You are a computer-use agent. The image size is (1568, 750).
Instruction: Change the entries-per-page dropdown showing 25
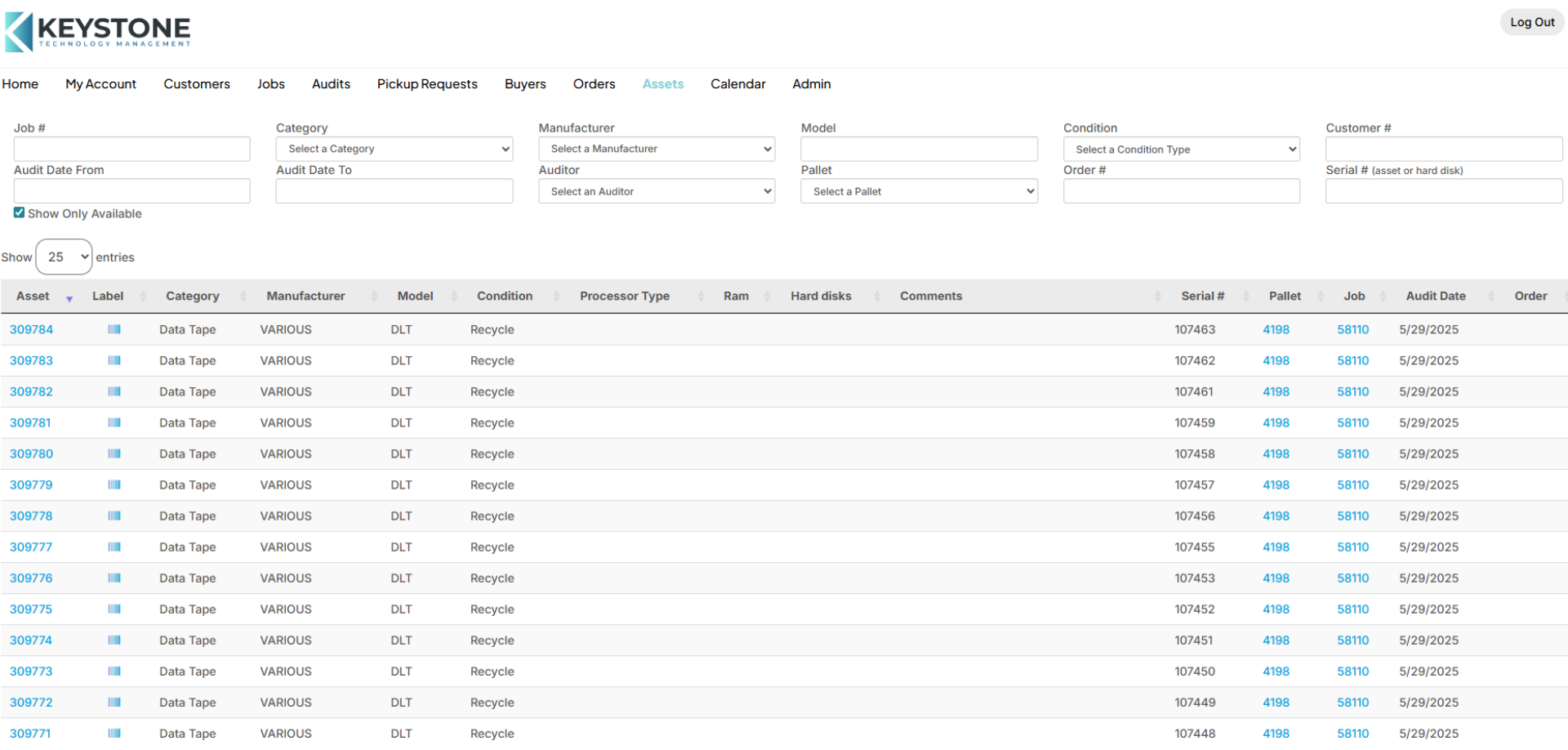[65, 257]
